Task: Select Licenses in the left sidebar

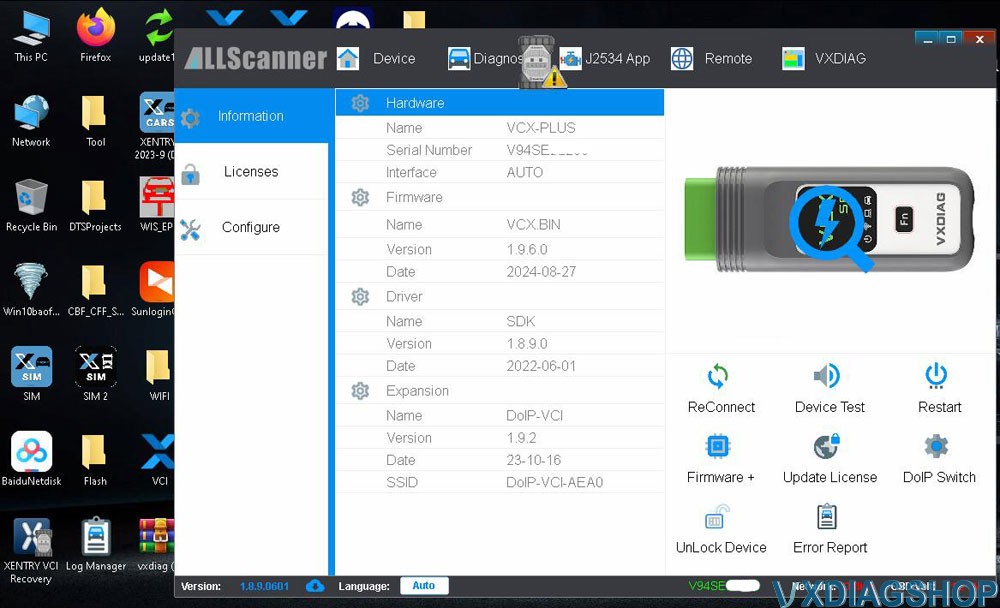Action: coord(251,172)
